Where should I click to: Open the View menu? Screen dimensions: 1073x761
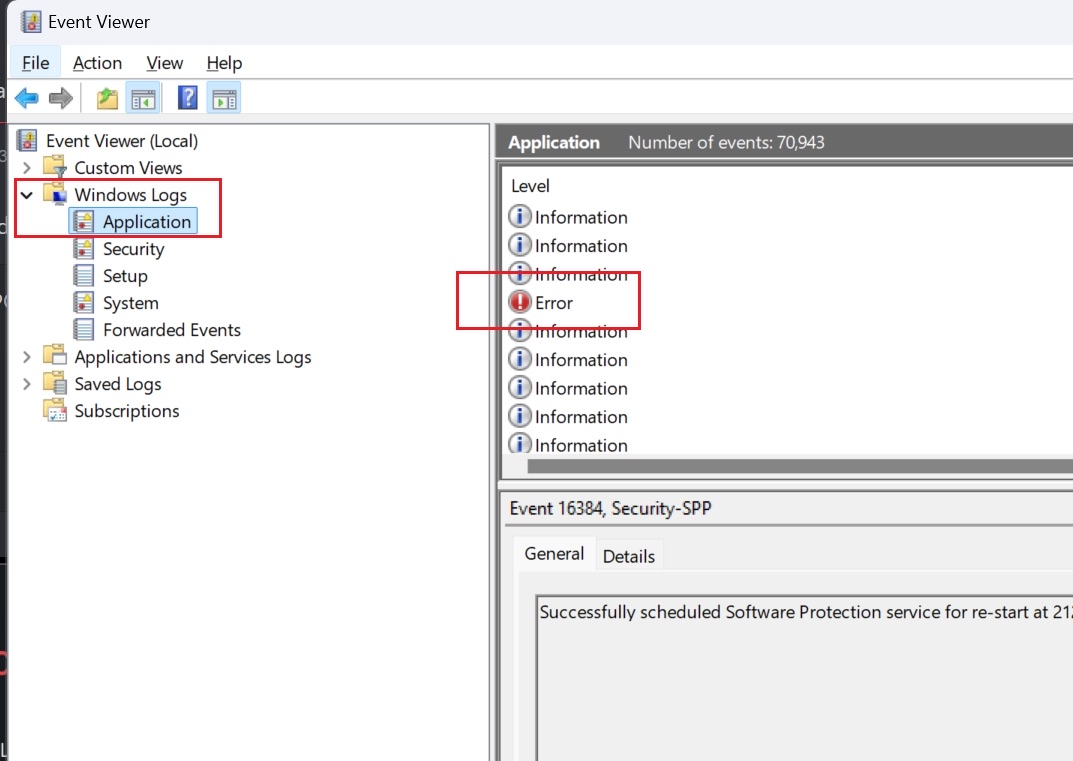(164, 63)
